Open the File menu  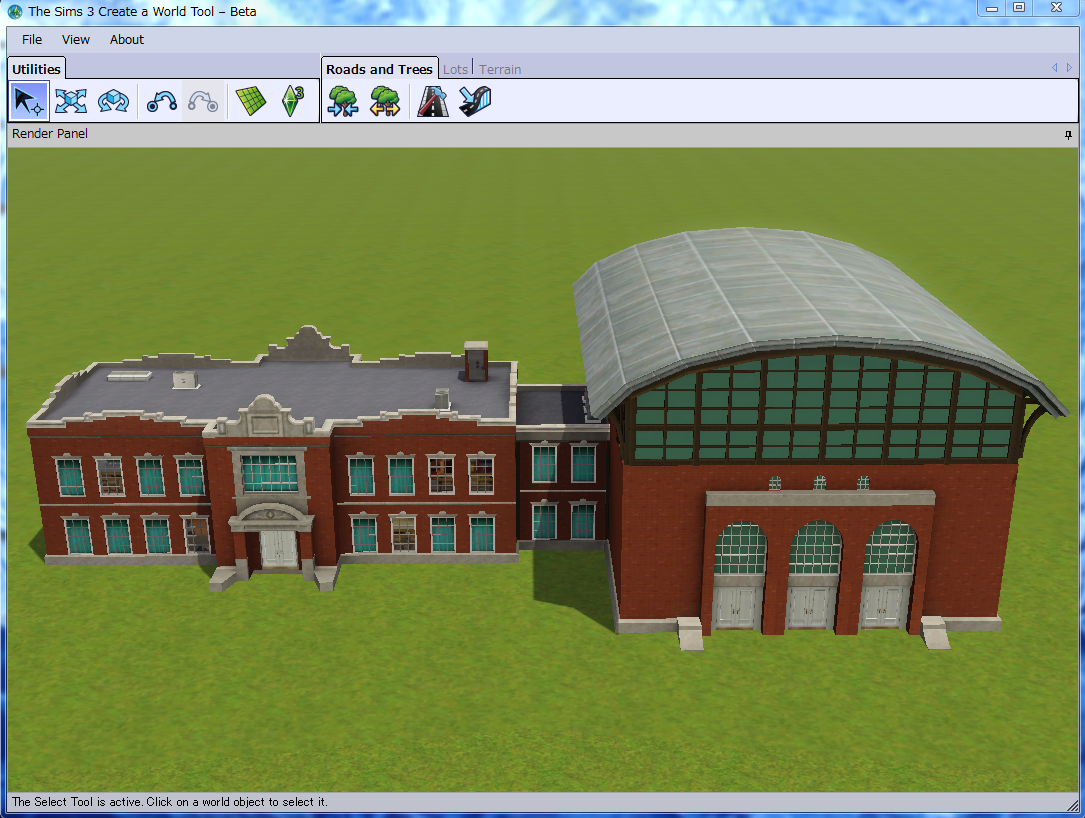coord(32,39)
